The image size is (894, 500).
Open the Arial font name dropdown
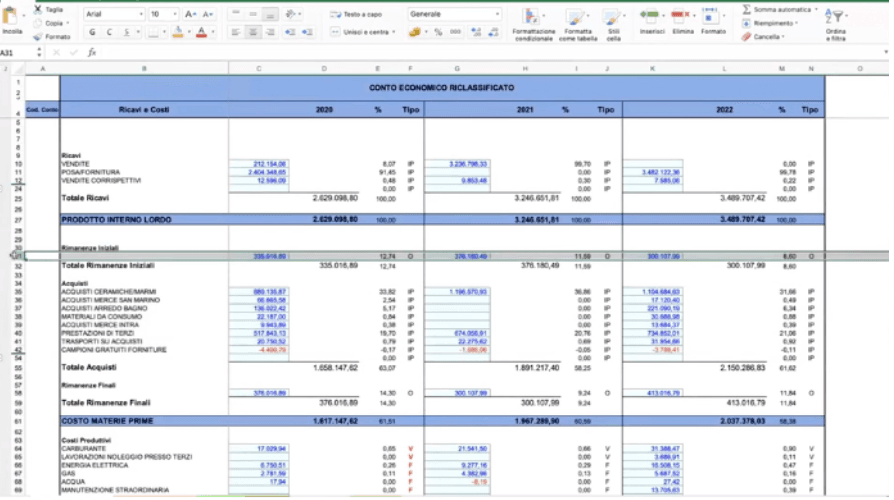(112, 15)
